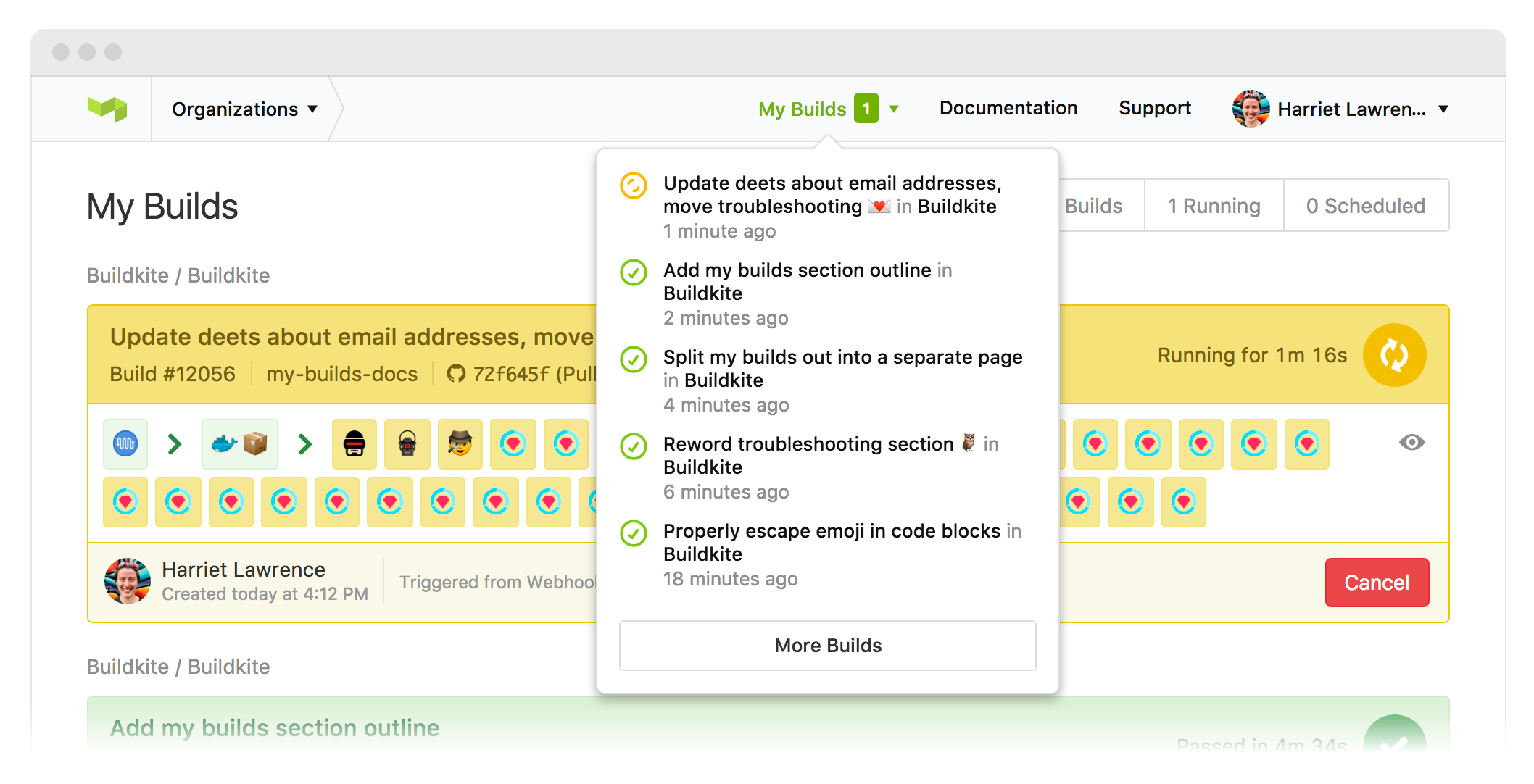Toggle the eye icon to show steps
This screenshot has height=784, width=1534.
click(x=1411, y=443)
